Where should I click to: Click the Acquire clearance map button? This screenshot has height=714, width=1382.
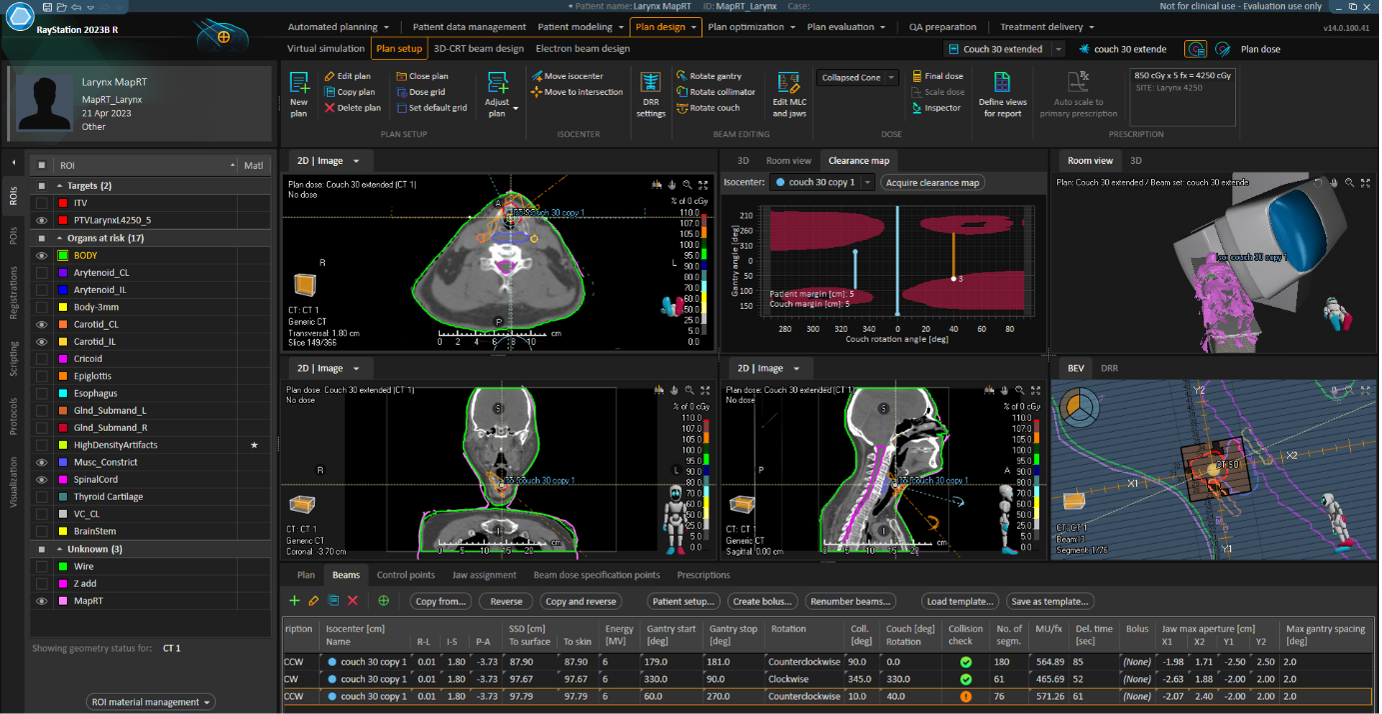[932, 182]
